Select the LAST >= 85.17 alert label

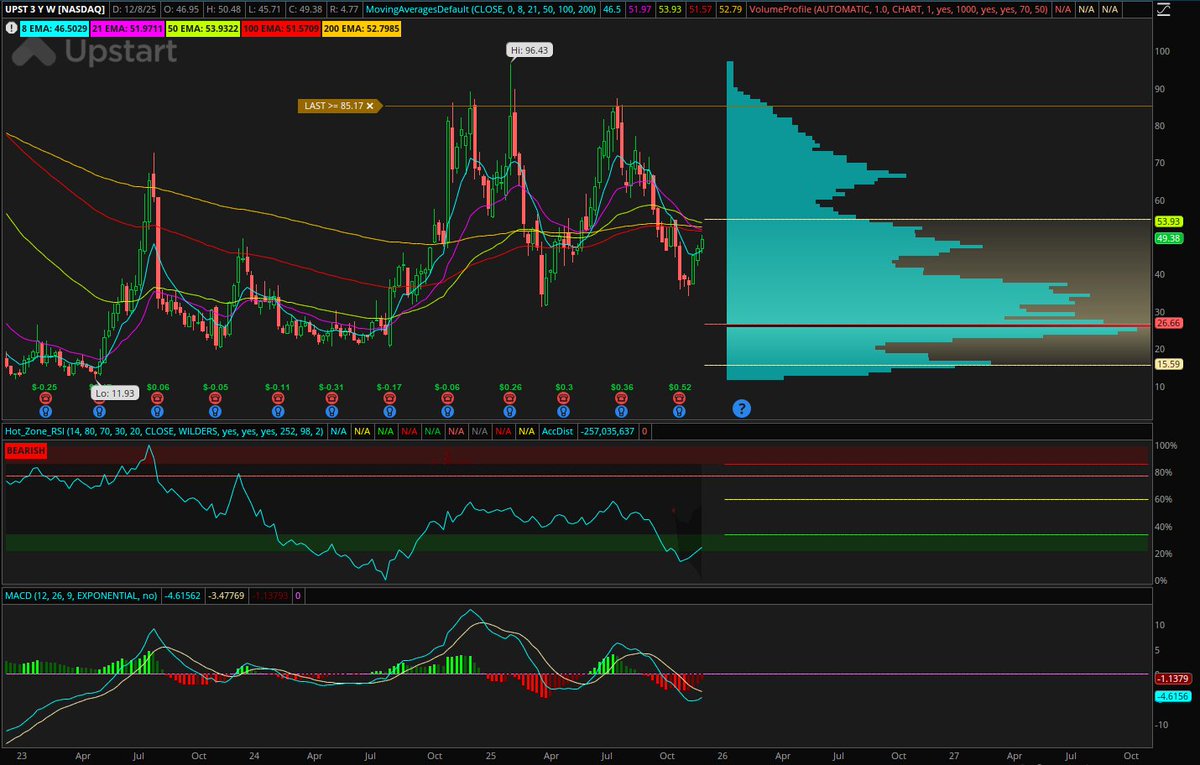(339, 105)
